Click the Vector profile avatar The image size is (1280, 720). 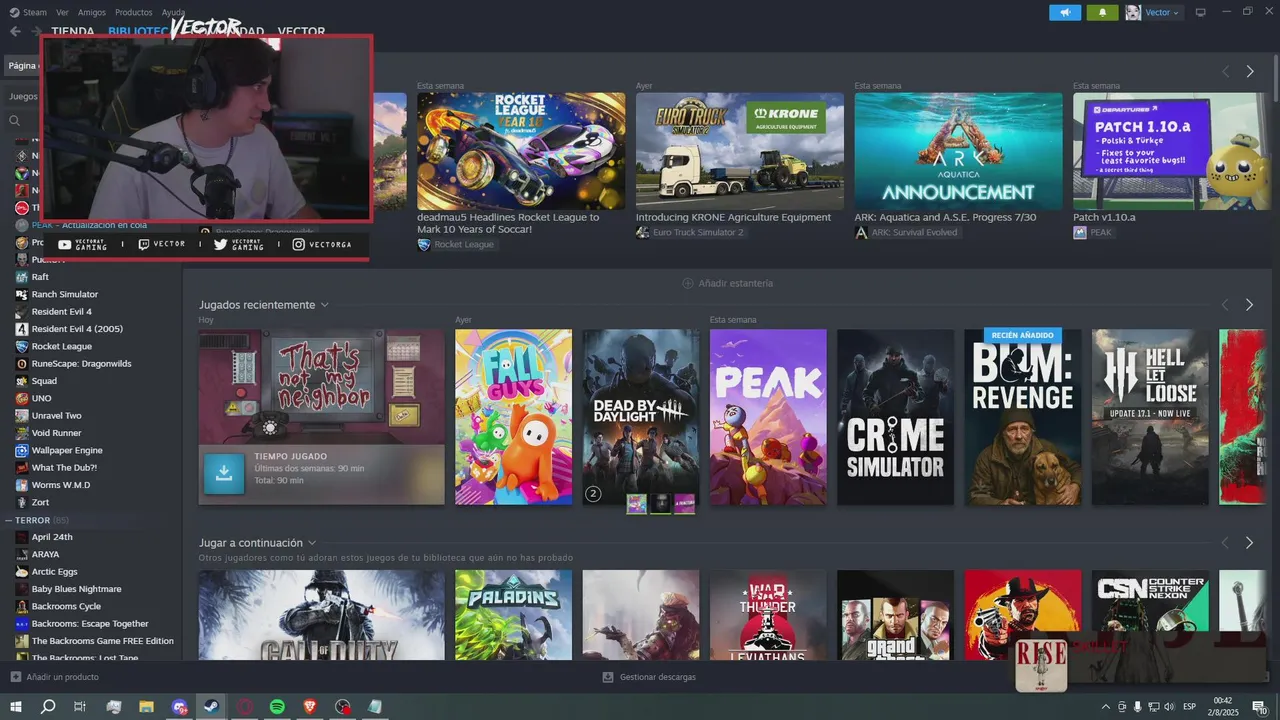pos(1133,12)
